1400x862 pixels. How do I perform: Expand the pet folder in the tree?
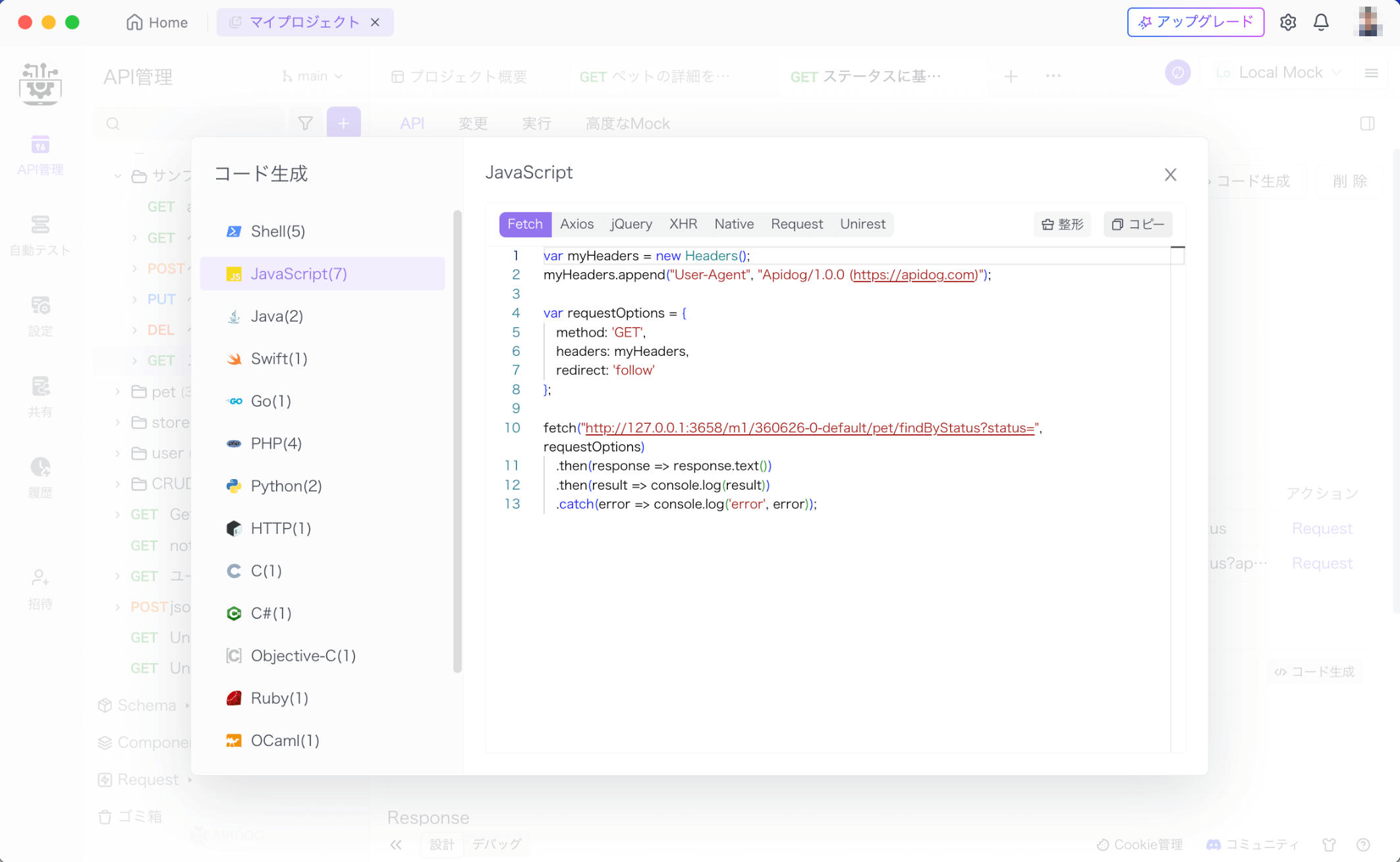[x=117, y=391]
